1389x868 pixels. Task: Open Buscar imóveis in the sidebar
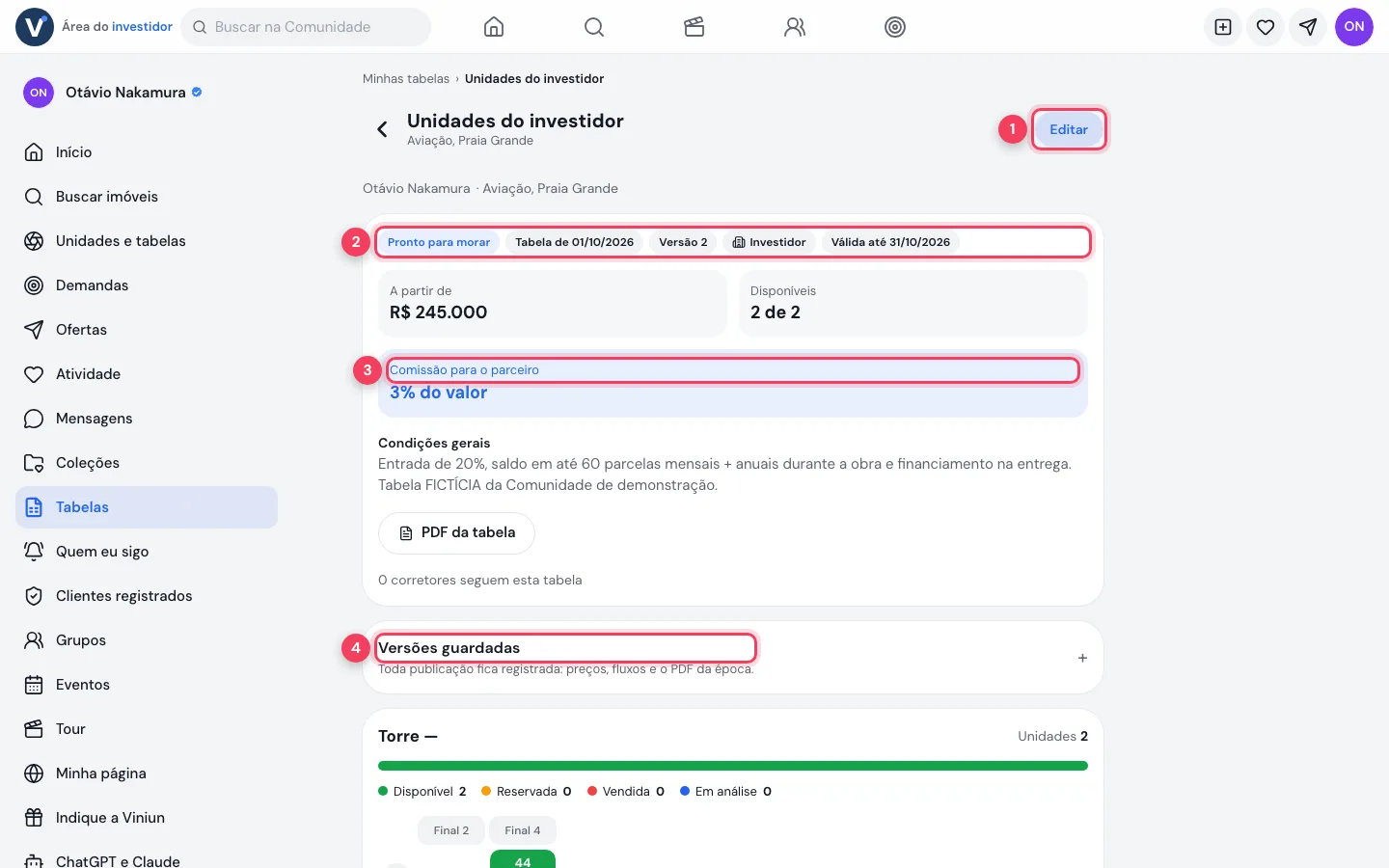[x=147, y=197]
